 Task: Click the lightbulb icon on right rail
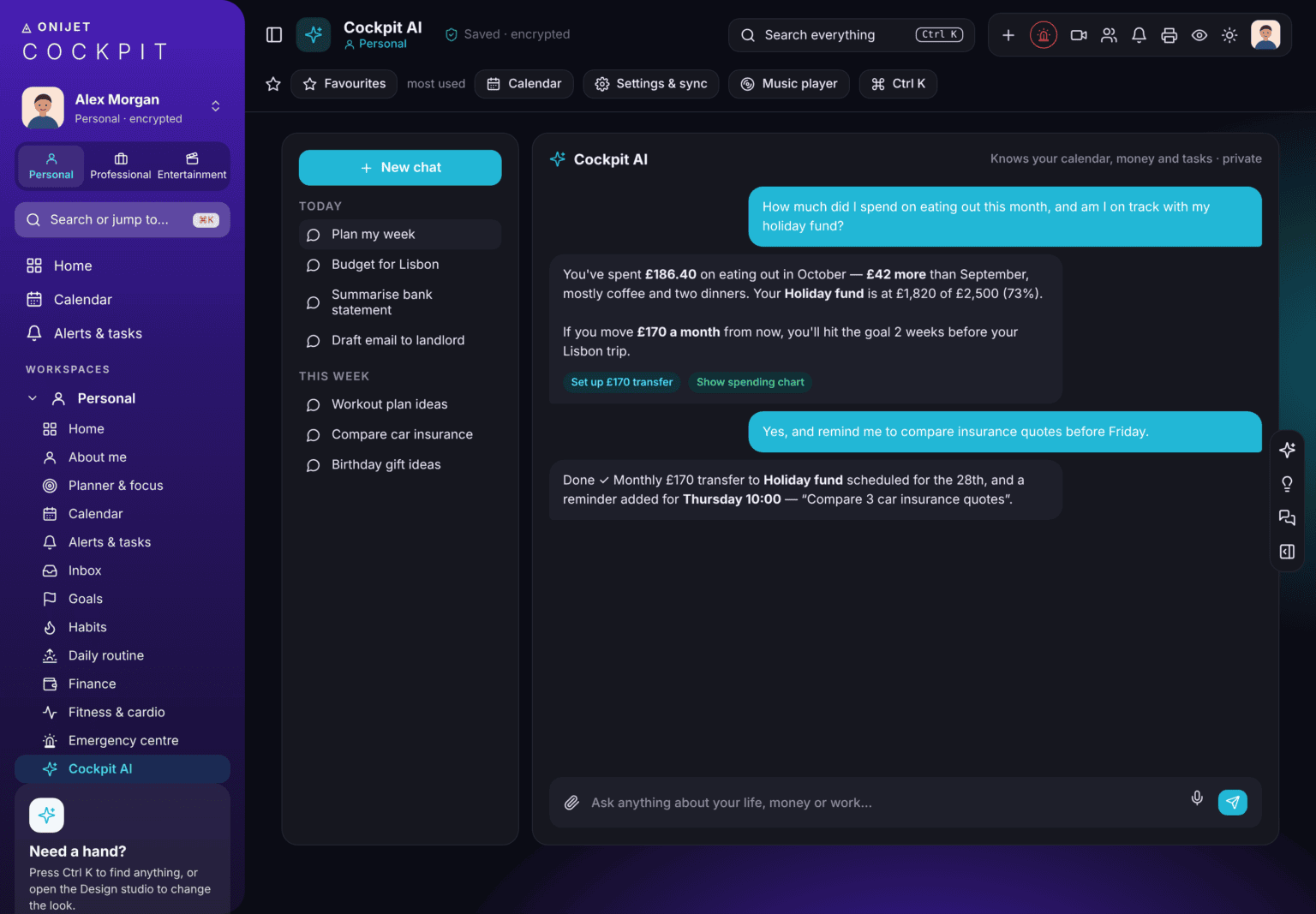coord(1287,484)
